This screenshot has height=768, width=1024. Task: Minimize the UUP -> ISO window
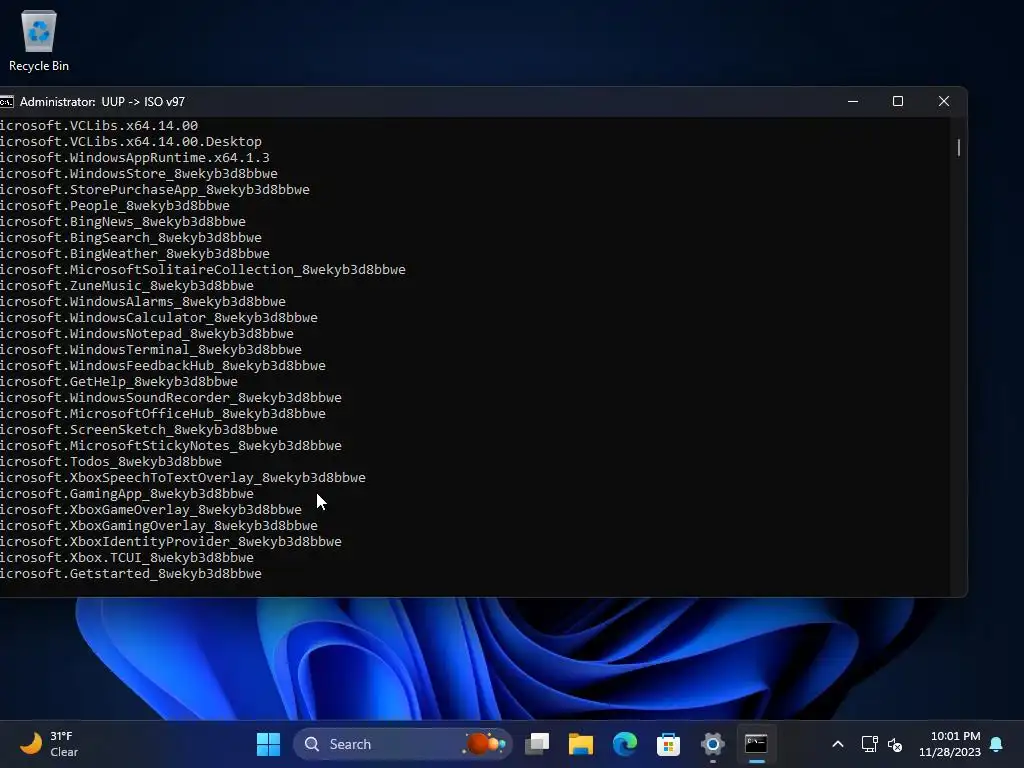(853, 101)
